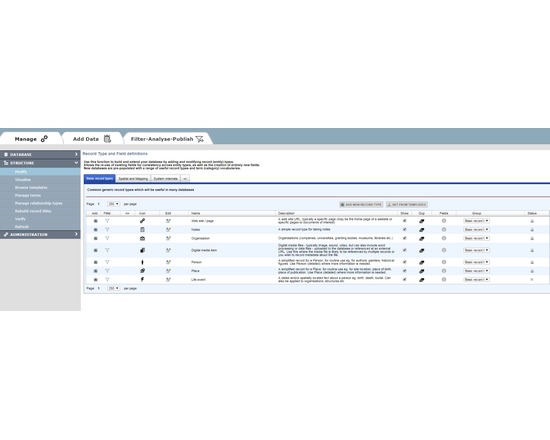Duplicate the Place record type
This screenshot has height=440, width=550.
click(422, 271)
